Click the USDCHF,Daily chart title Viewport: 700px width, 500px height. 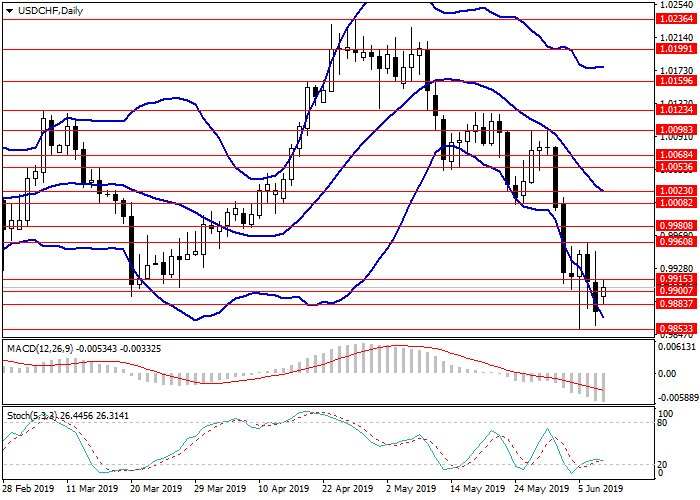pos(47,10)
